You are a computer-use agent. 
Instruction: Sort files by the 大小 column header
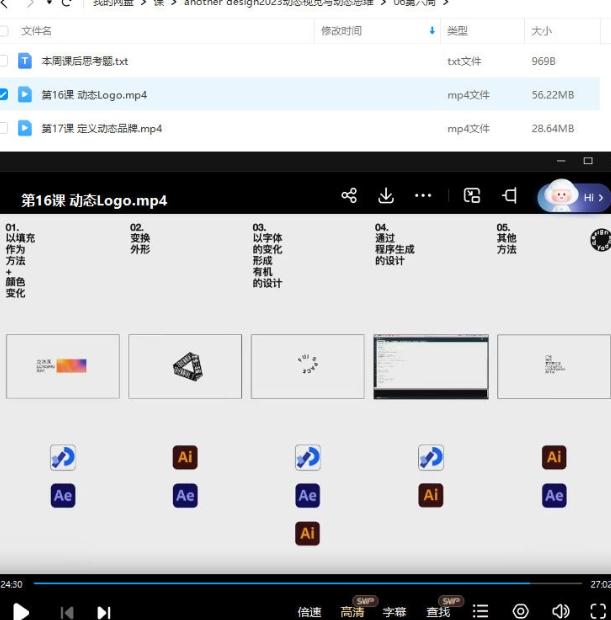(541, 31)
